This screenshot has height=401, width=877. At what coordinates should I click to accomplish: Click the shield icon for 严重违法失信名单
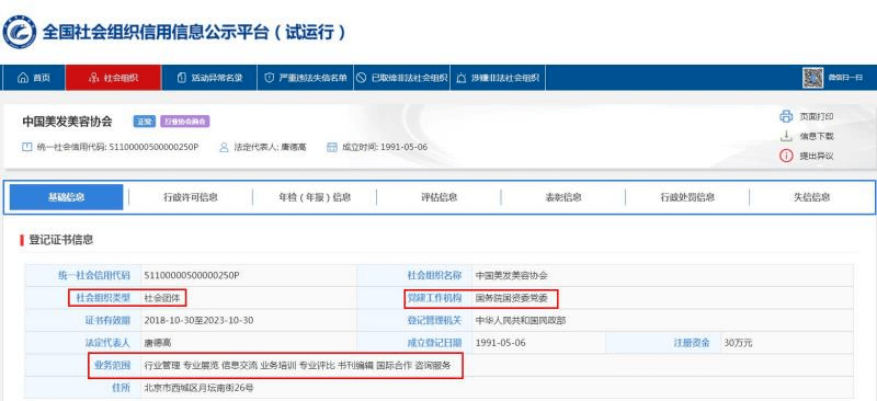269,78
